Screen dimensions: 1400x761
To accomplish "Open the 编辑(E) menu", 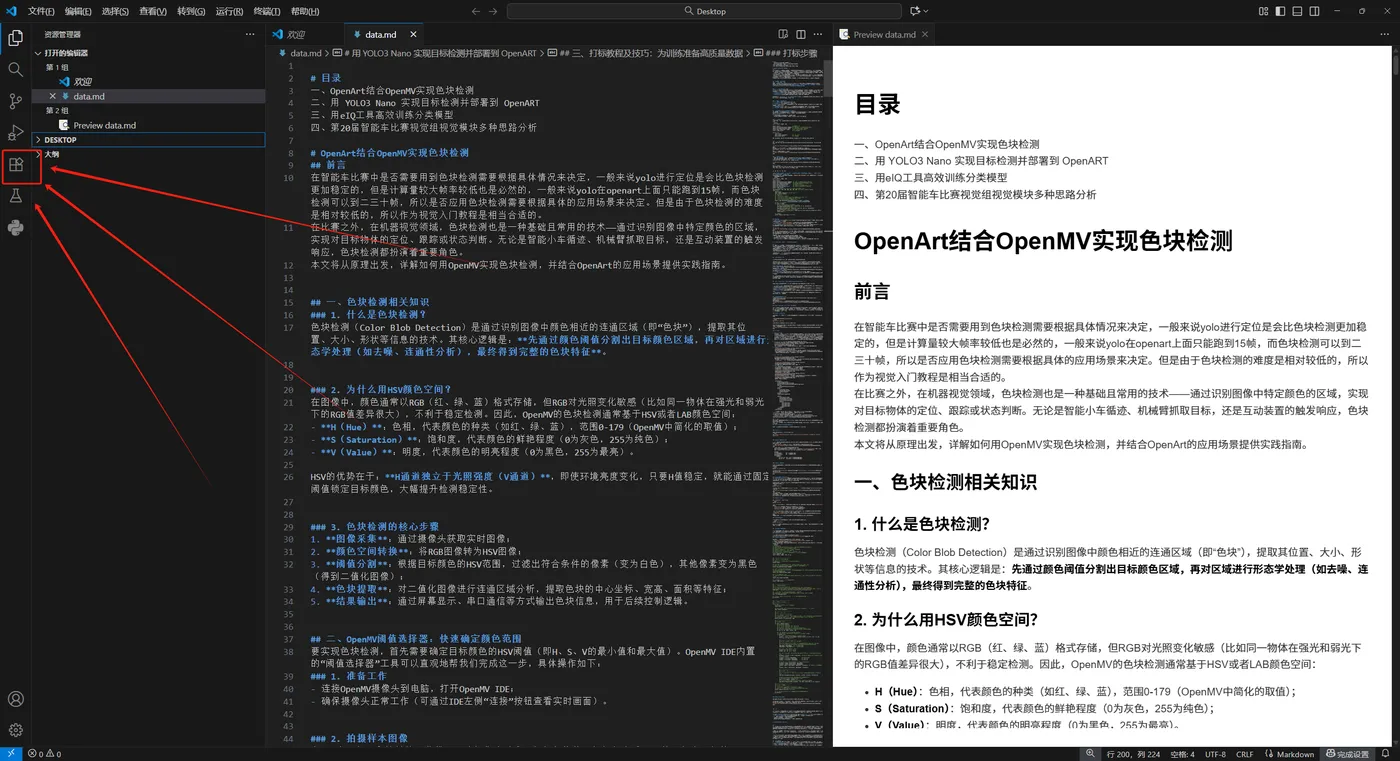I will (78, 11).
